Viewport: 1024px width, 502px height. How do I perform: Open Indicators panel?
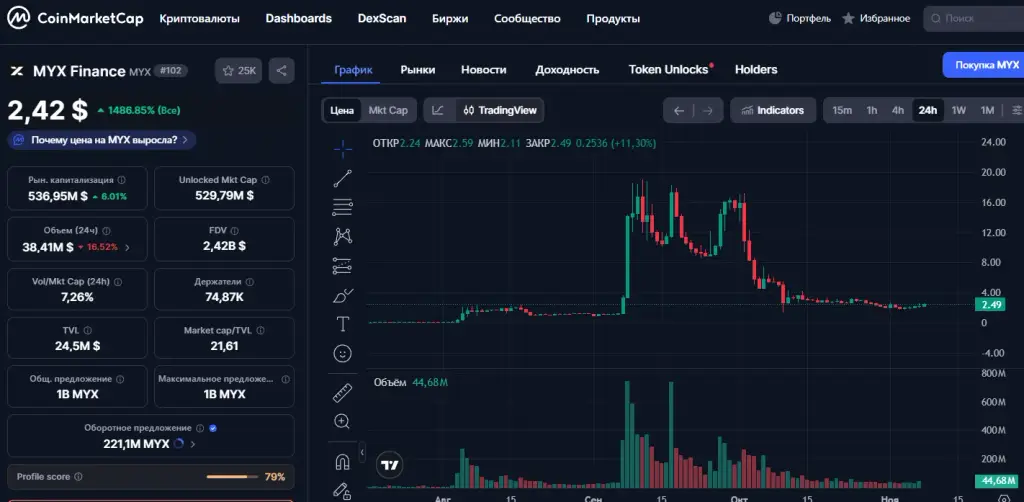coord(773,110)
